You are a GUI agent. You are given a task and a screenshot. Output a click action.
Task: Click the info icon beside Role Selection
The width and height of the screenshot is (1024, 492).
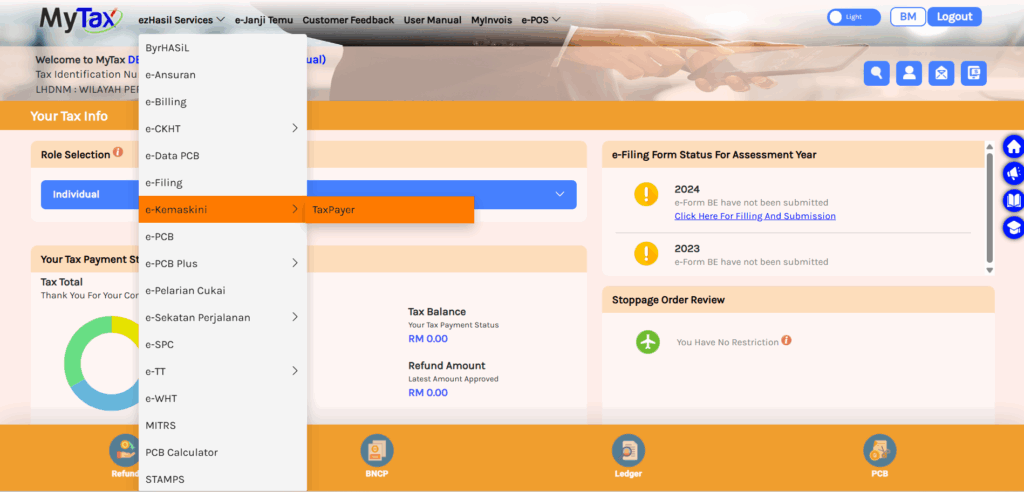pos(118,152)
